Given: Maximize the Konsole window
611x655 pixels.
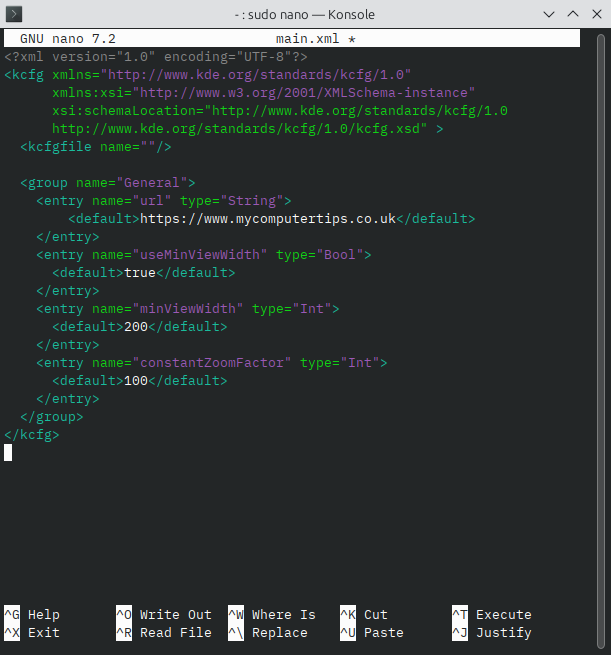Looking at the screenshot, I should point(572,15).
